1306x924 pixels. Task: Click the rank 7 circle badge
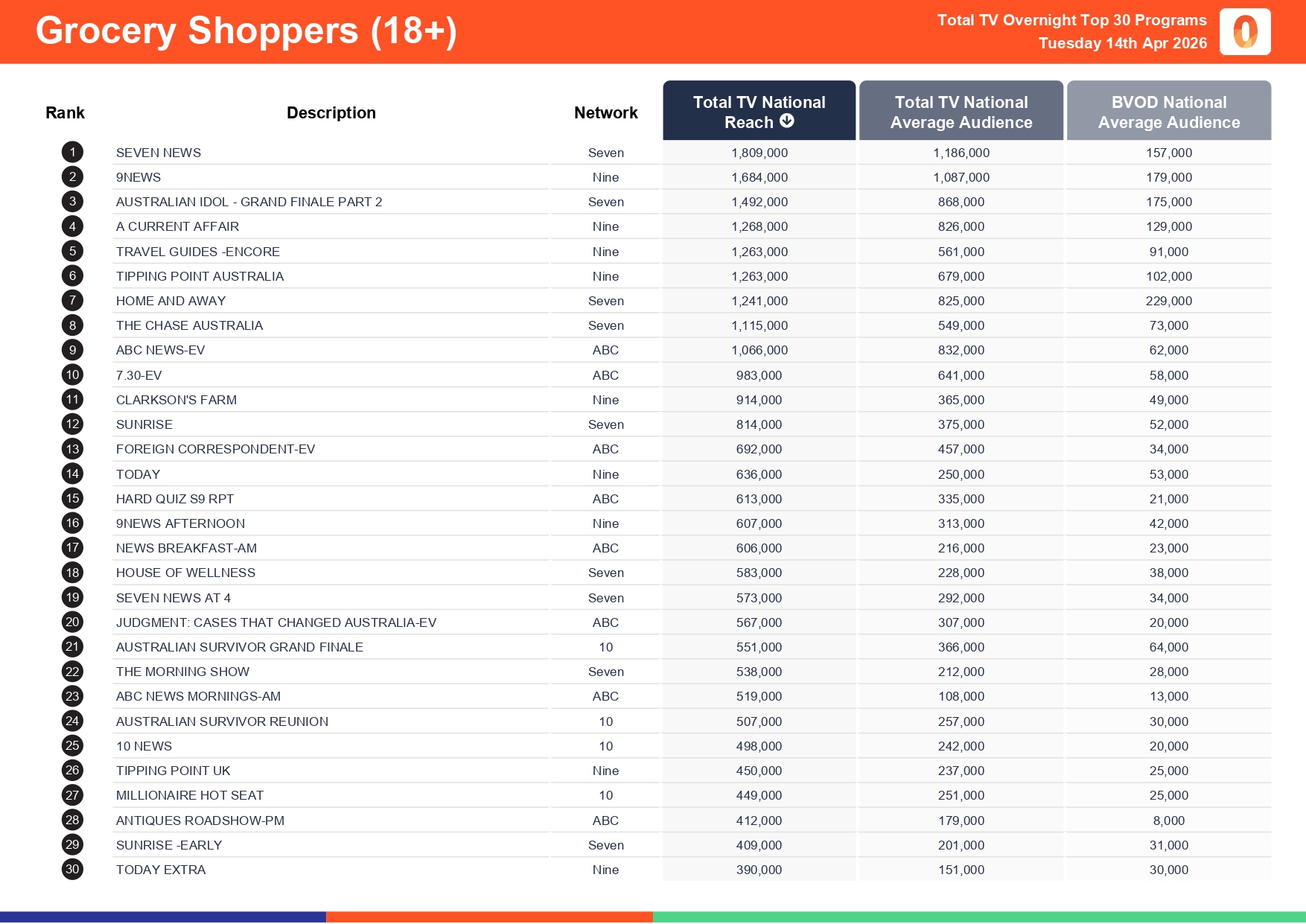coord(72,301)
